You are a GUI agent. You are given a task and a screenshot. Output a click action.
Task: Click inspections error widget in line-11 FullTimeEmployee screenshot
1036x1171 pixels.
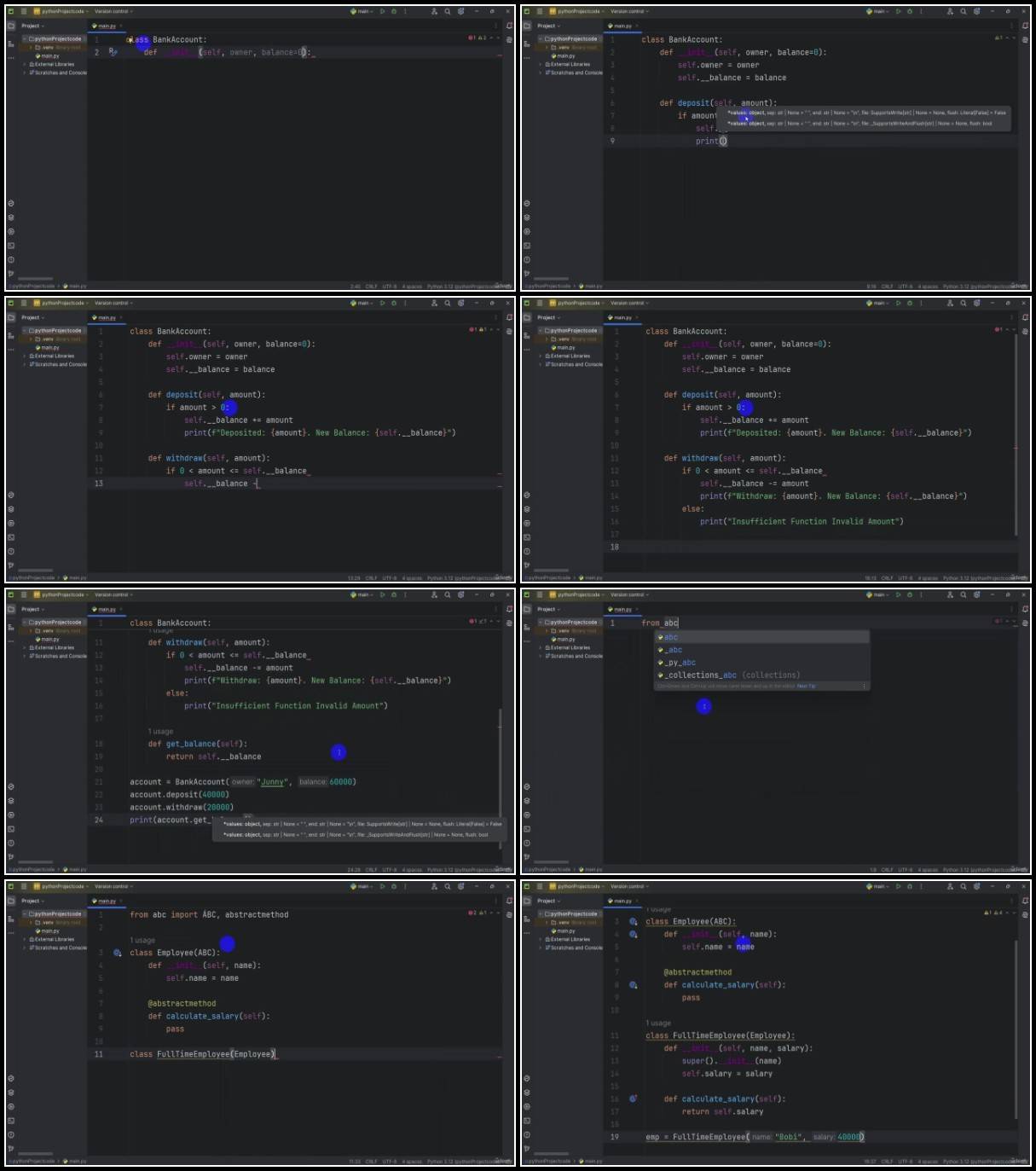tap(478, 913)
